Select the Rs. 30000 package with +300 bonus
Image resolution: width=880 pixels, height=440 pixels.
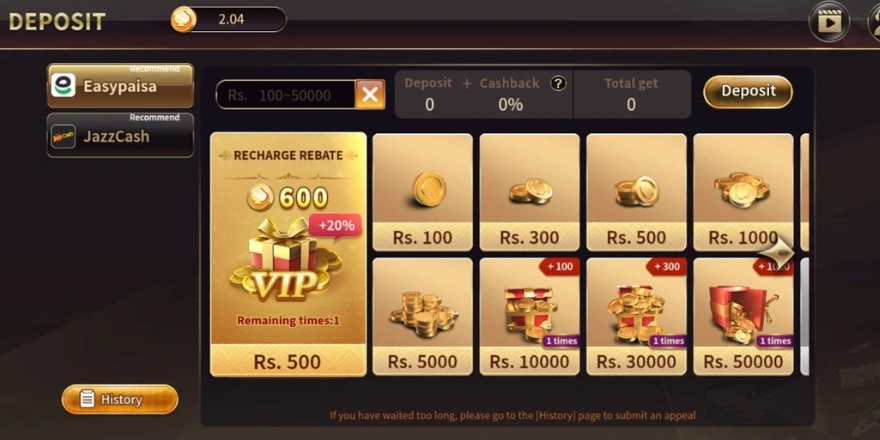coord(636,317)
